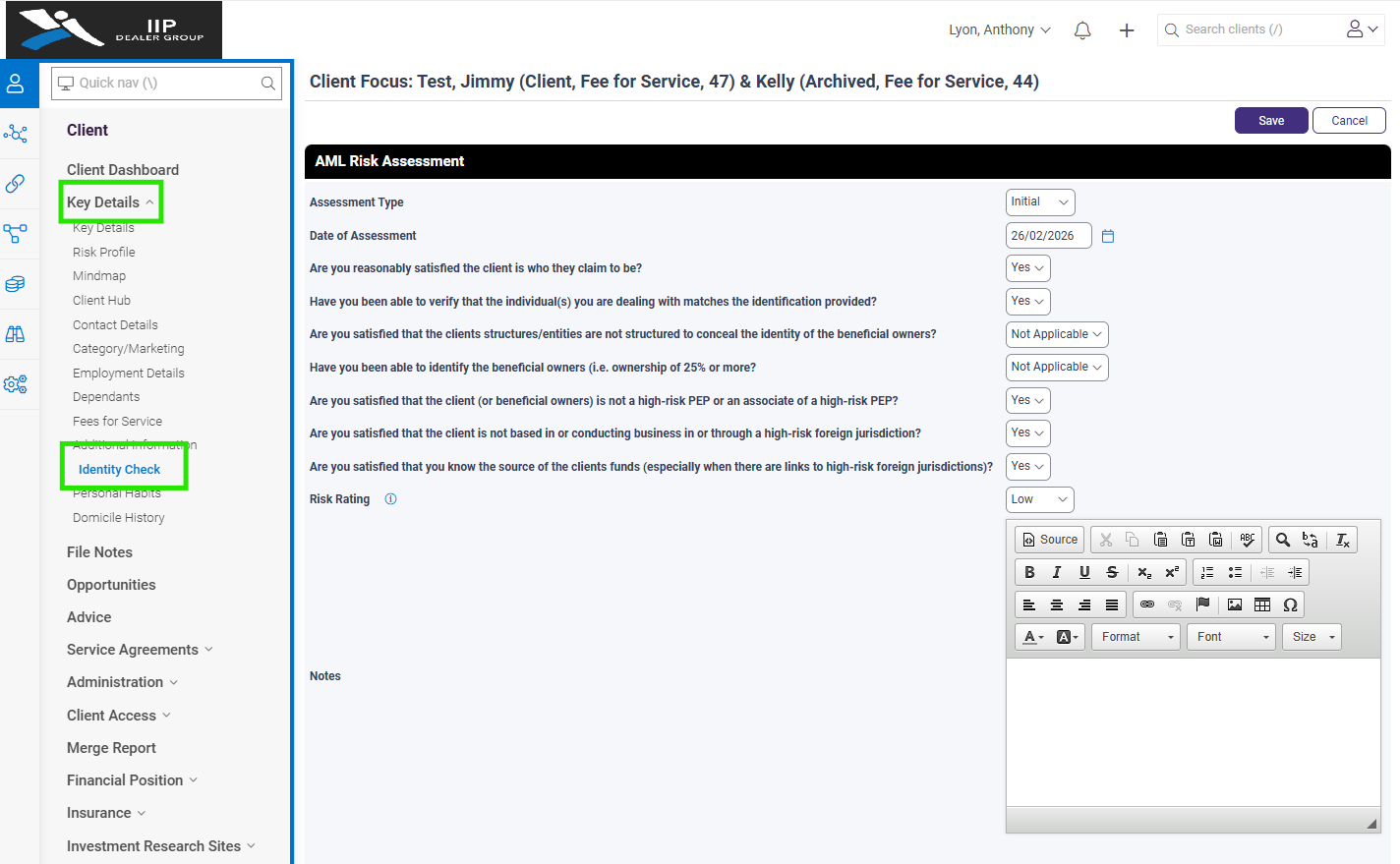Open the gears settings icon in left rail

(x=16, y=384)
